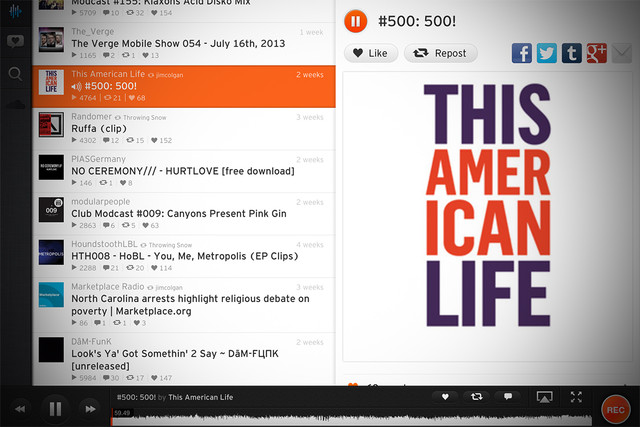The image size is (640, 427).
Task: Pause track in bottom player bar
Action: click(x=55, y=409)
